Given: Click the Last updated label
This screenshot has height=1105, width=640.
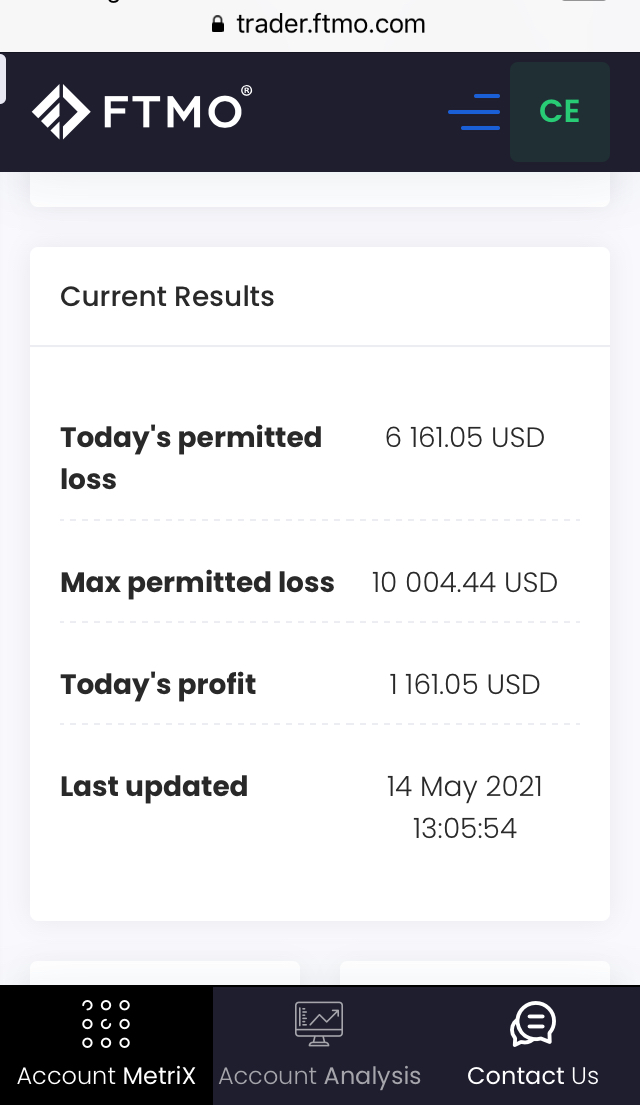Looking at the screenshot, I should [154, 786].
